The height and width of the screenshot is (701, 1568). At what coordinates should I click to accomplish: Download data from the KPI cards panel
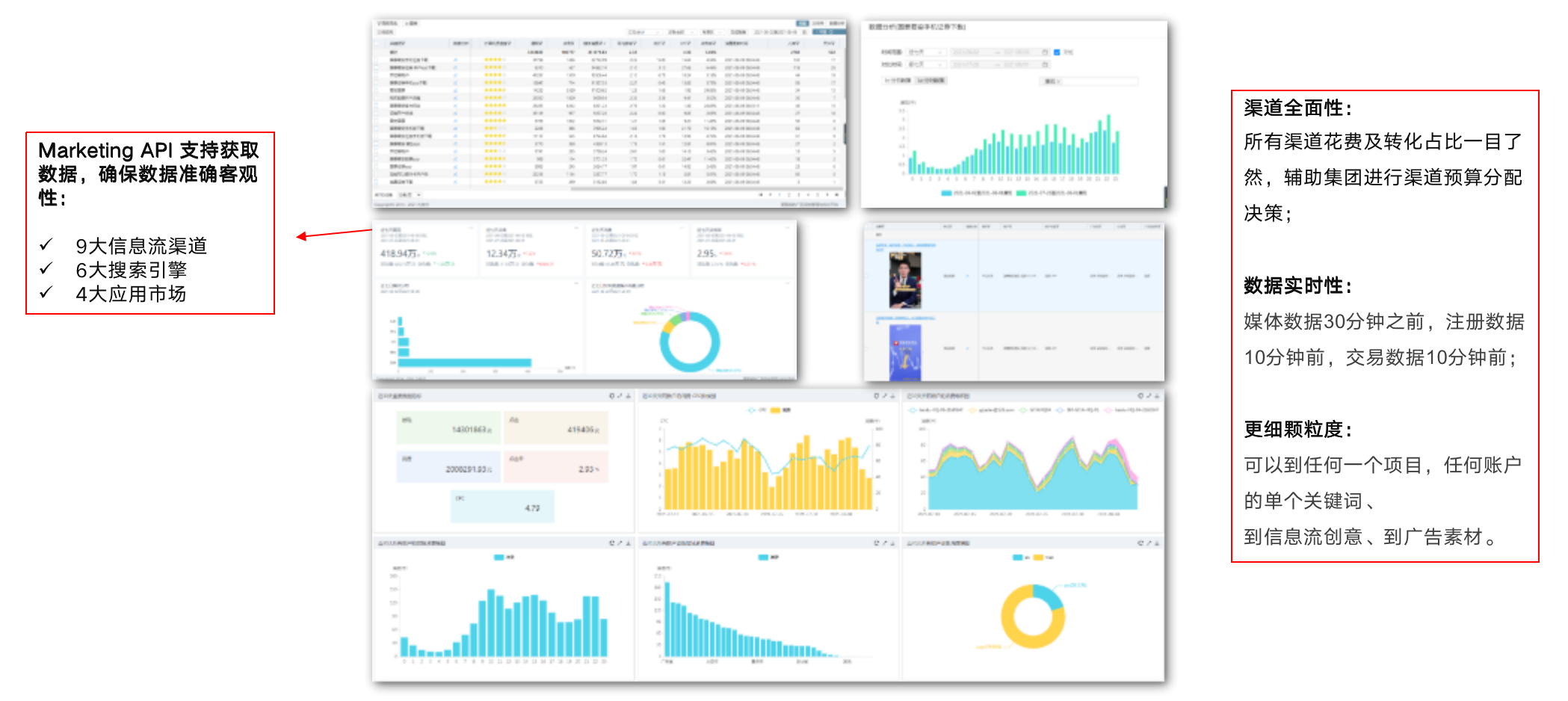coord(629,395)
